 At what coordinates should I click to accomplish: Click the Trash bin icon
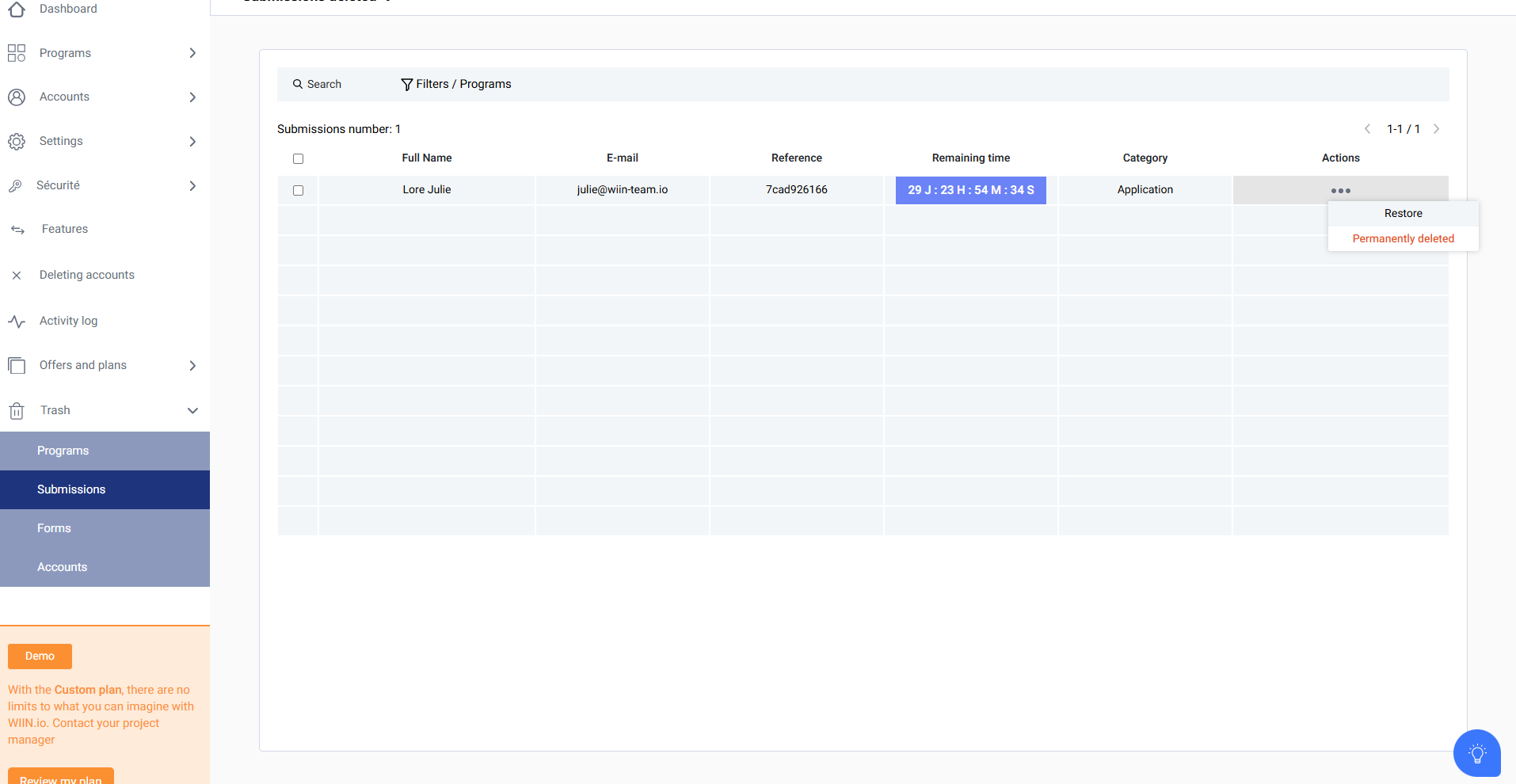(x=17, y=411)
